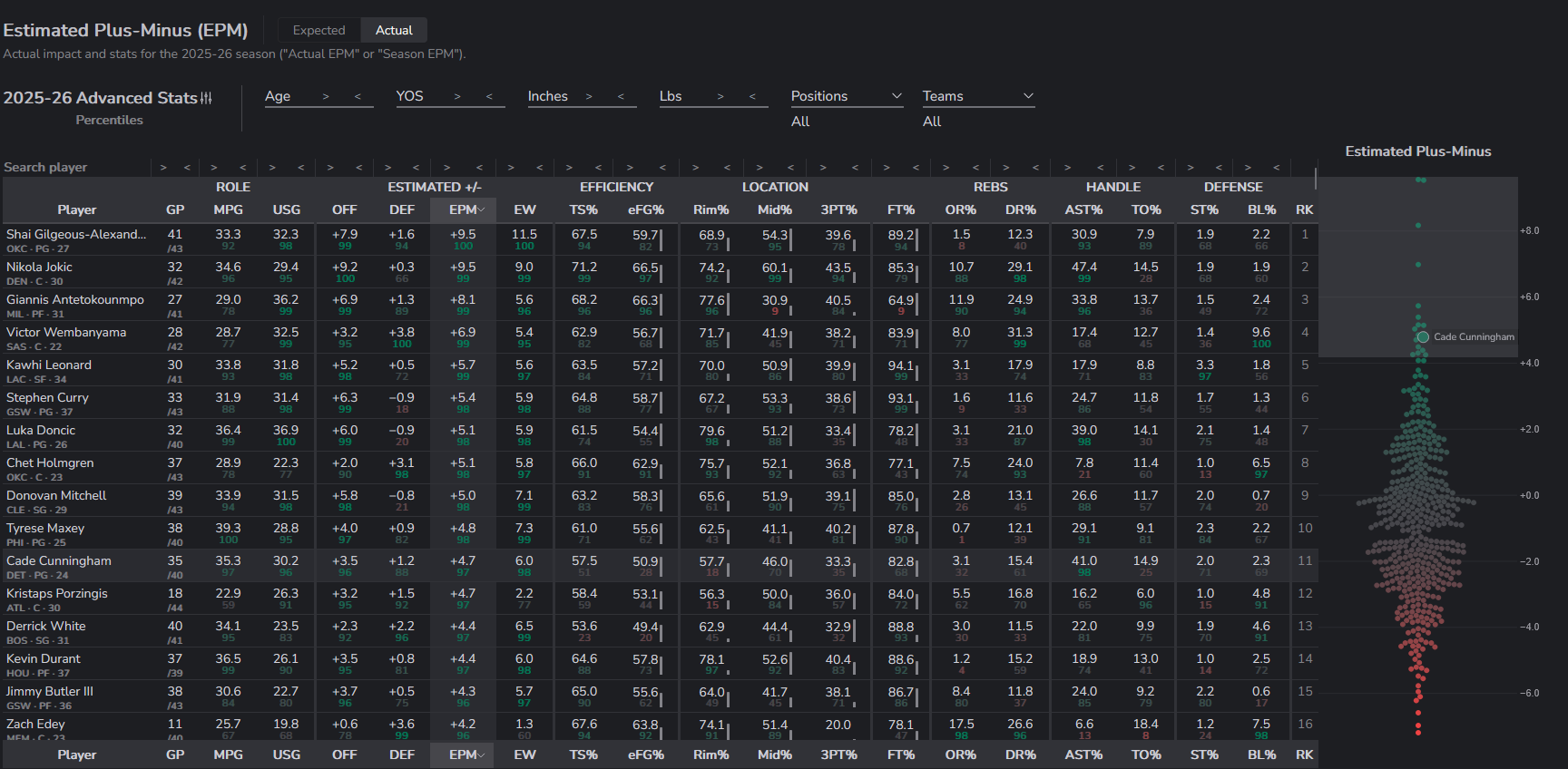Viewport: 1568px width, 769px height.
Task: Sort by the top TS% column header
Action: coord(583,209)
